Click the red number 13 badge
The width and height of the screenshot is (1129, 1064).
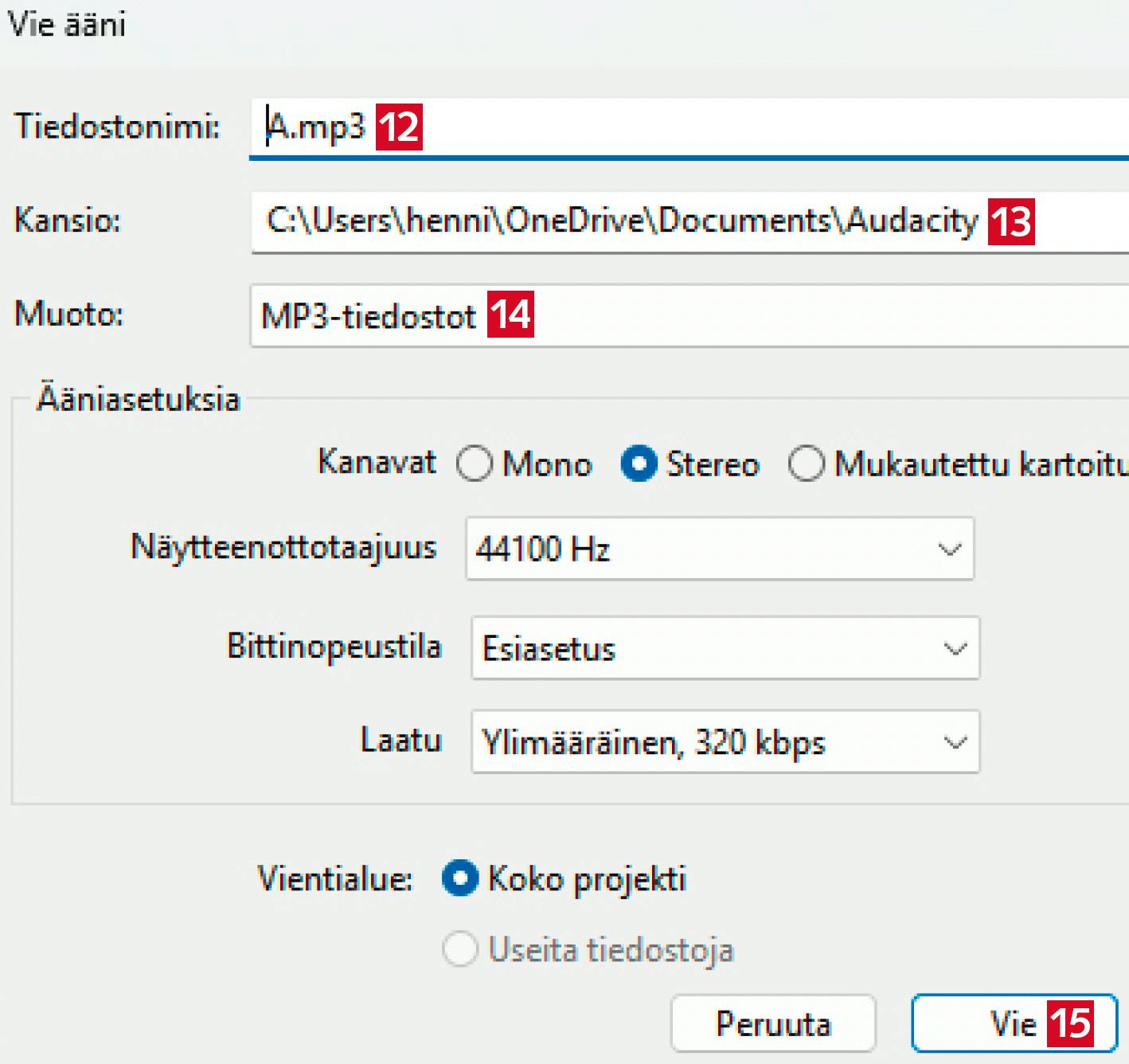click(1011, 221)
